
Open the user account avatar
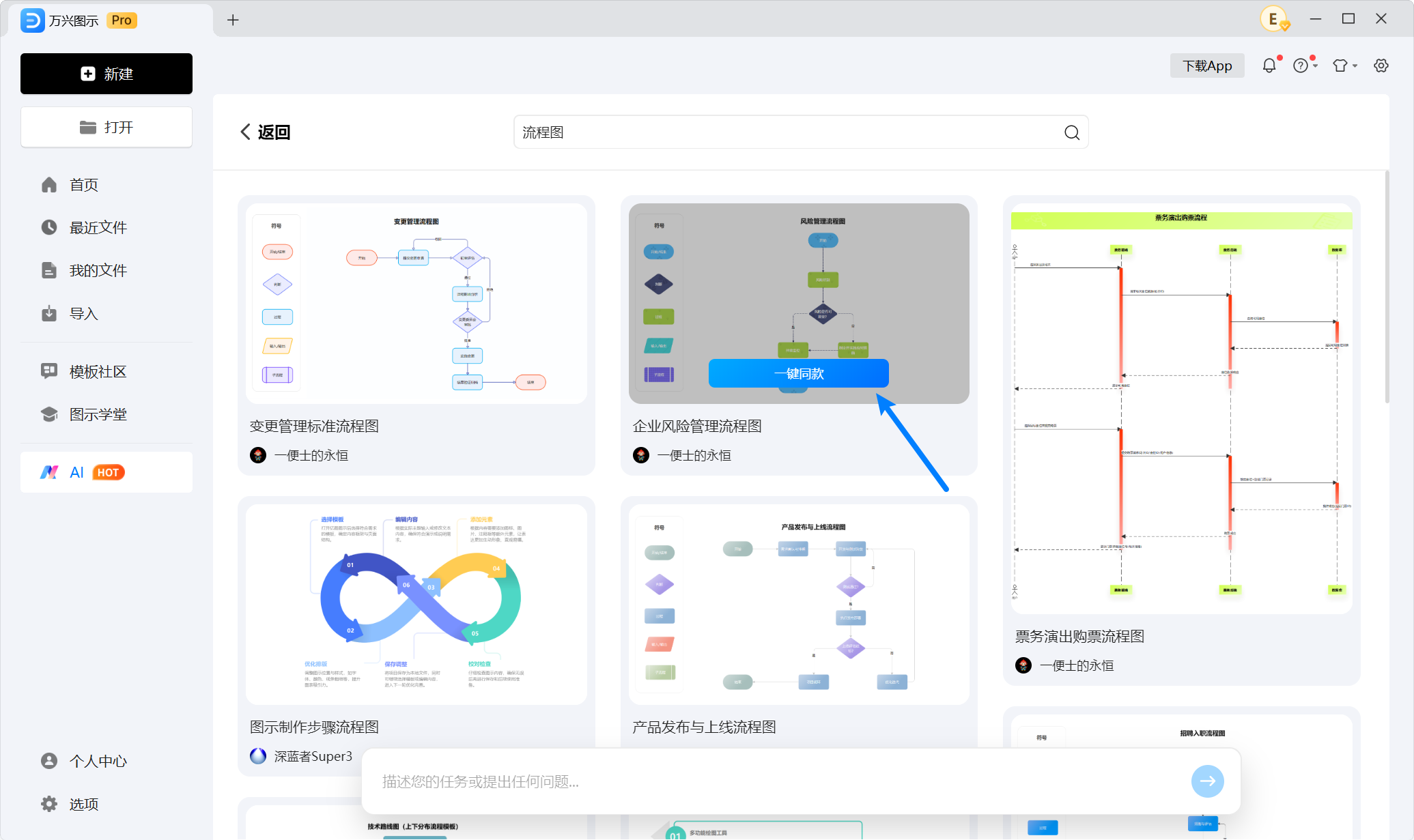(1273, 19)
